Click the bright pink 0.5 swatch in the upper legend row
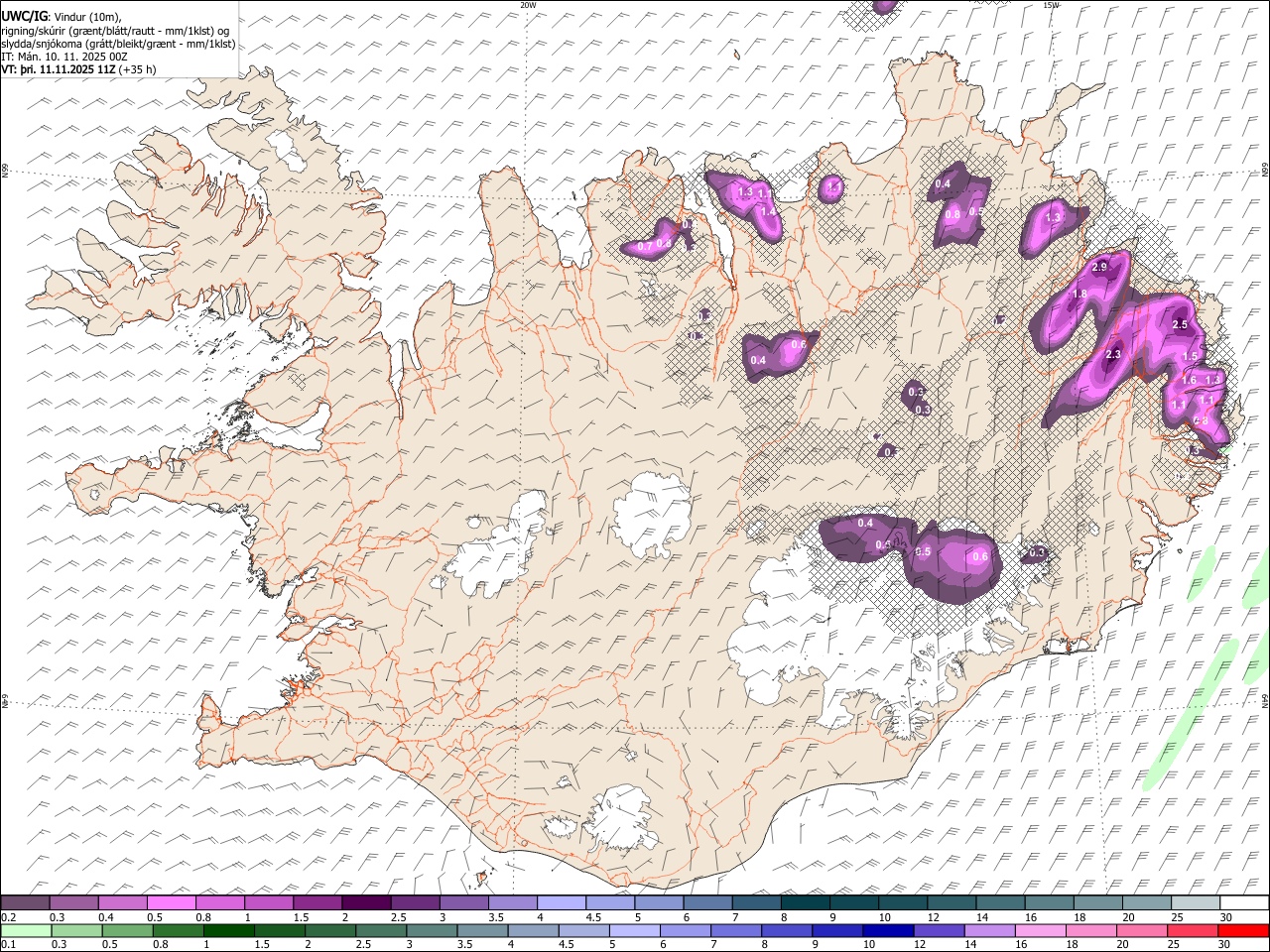 [171, 903]
